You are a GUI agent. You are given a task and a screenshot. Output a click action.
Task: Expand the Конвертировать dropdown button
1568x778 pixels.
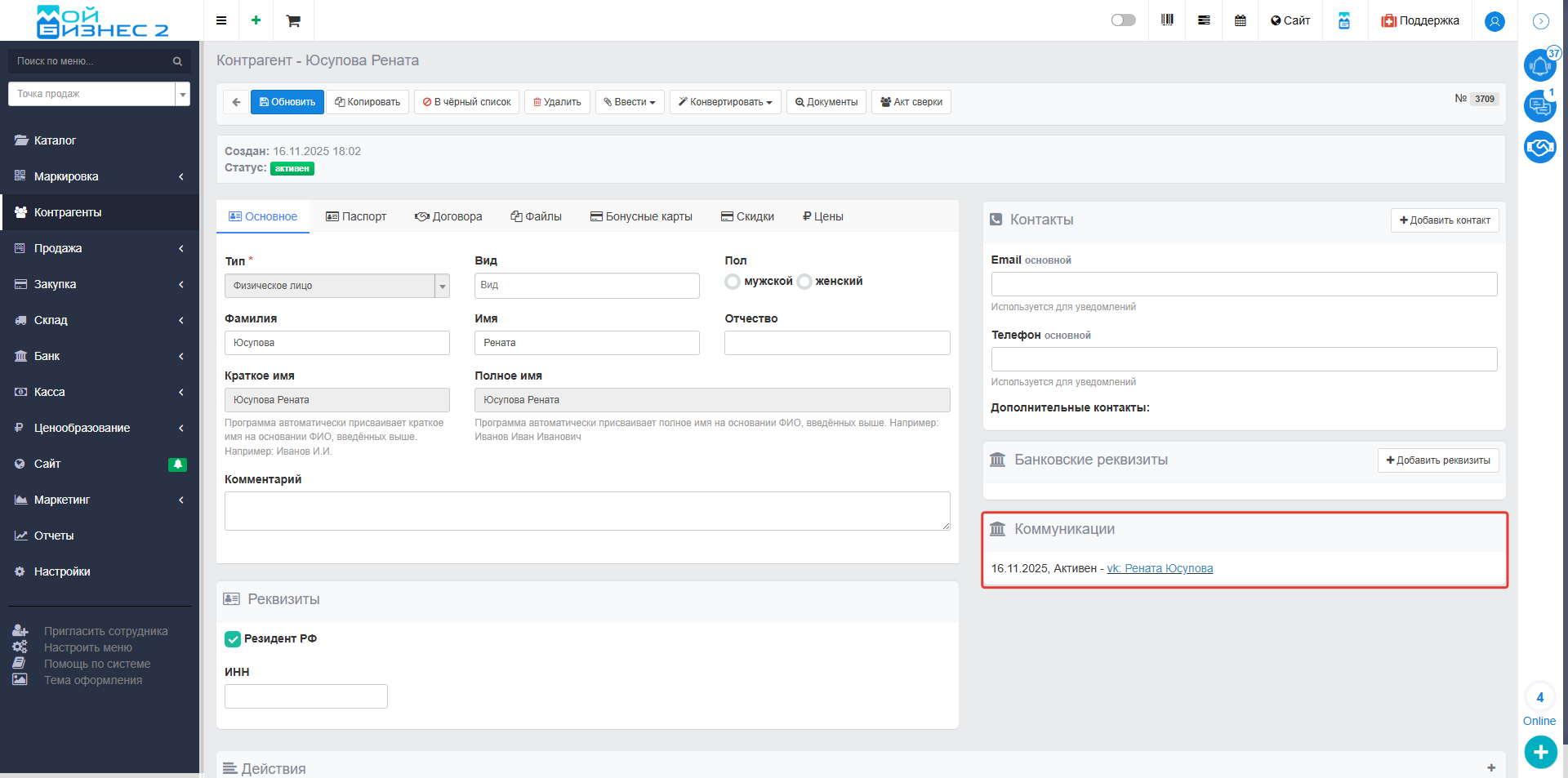(x=725, y=102)
